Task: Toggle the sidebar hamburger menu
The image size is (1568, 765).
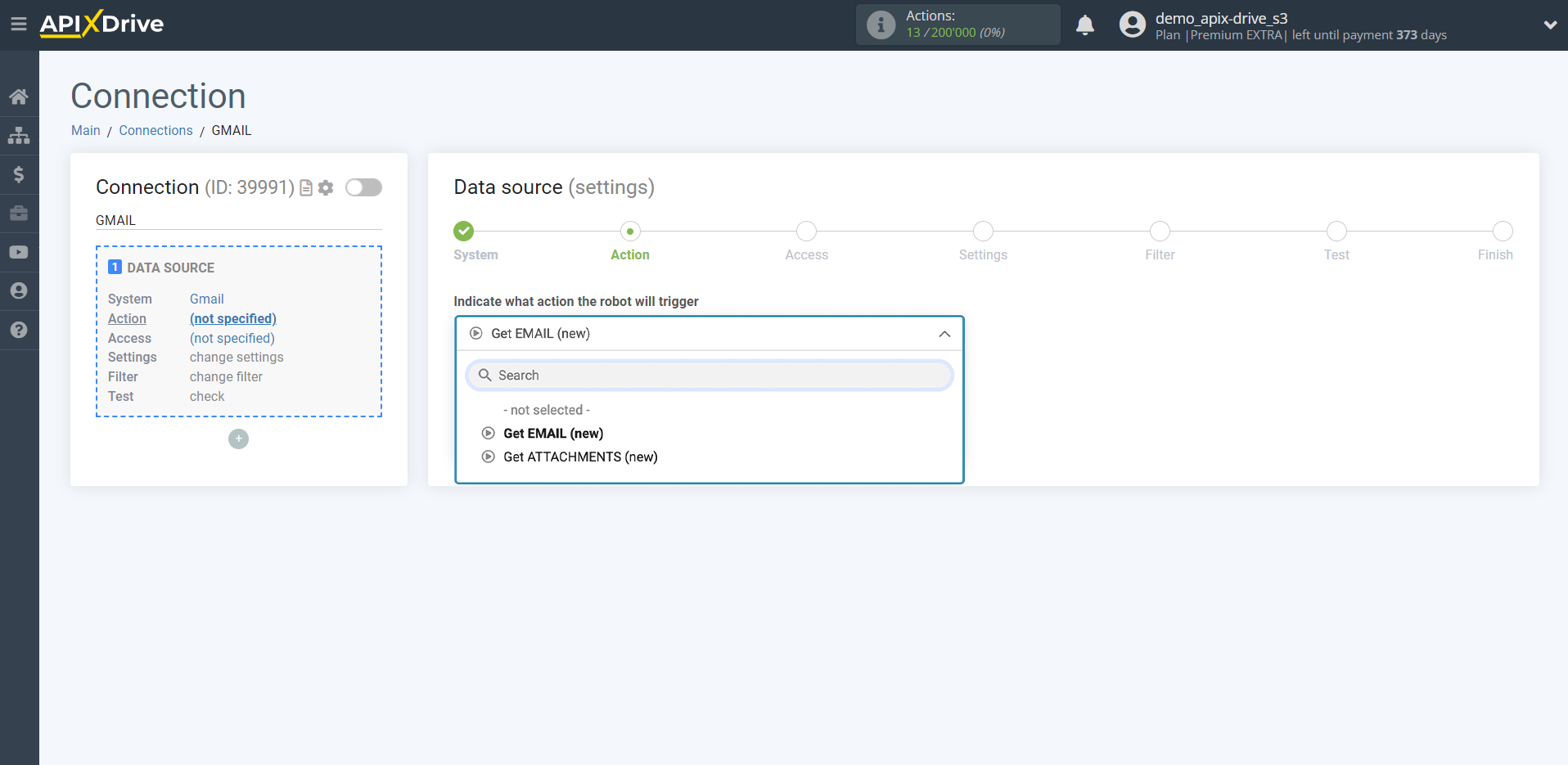Action: [19, 23]
